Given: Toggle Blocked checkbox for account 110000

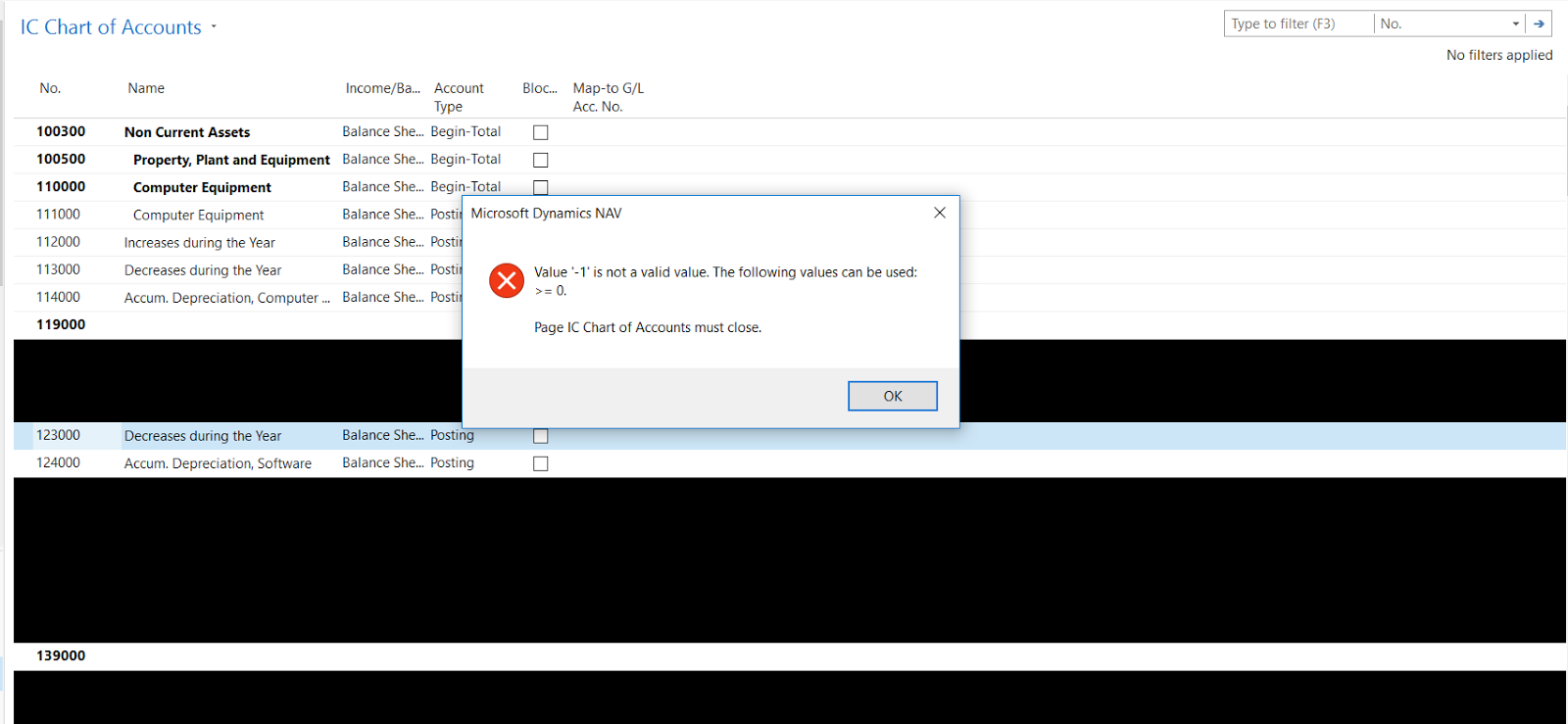Looking at the screenshot, I should pos(540,187).
